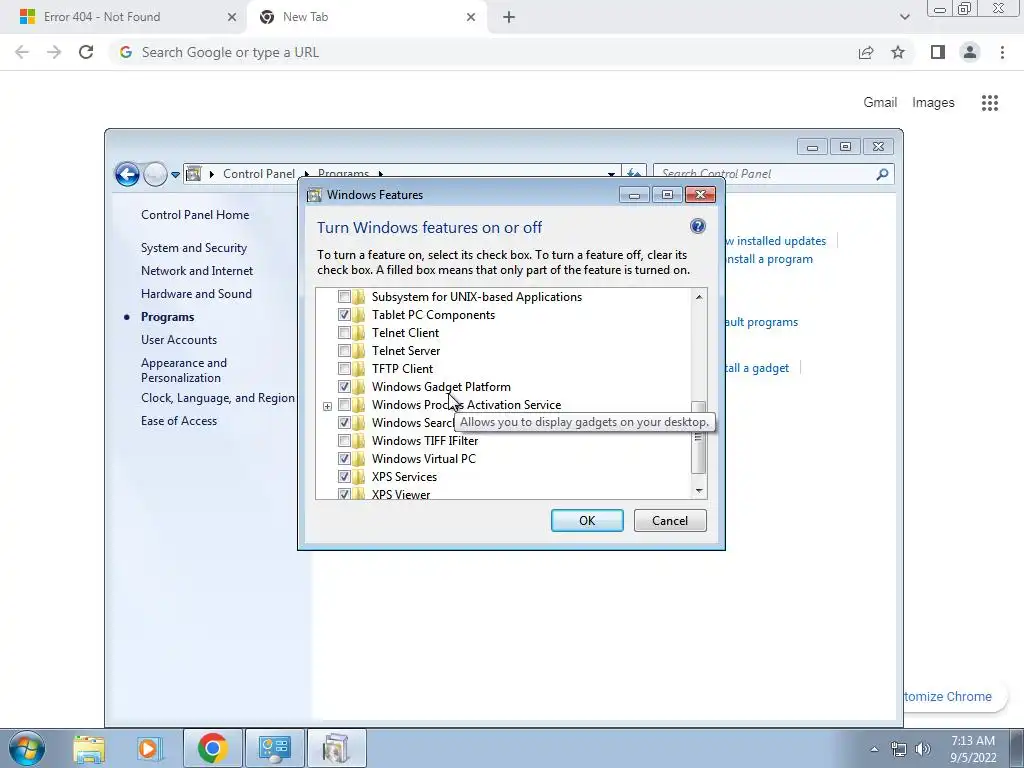Open System and Security category
1024x768 pixels.
(x=194, y=248)
